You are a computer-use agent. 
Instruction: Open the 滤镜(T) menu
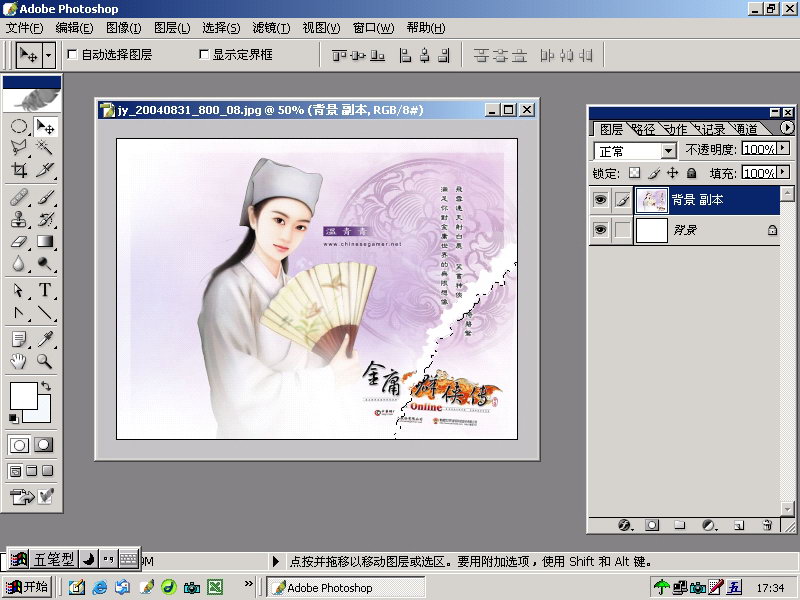(x=270, y=27)
